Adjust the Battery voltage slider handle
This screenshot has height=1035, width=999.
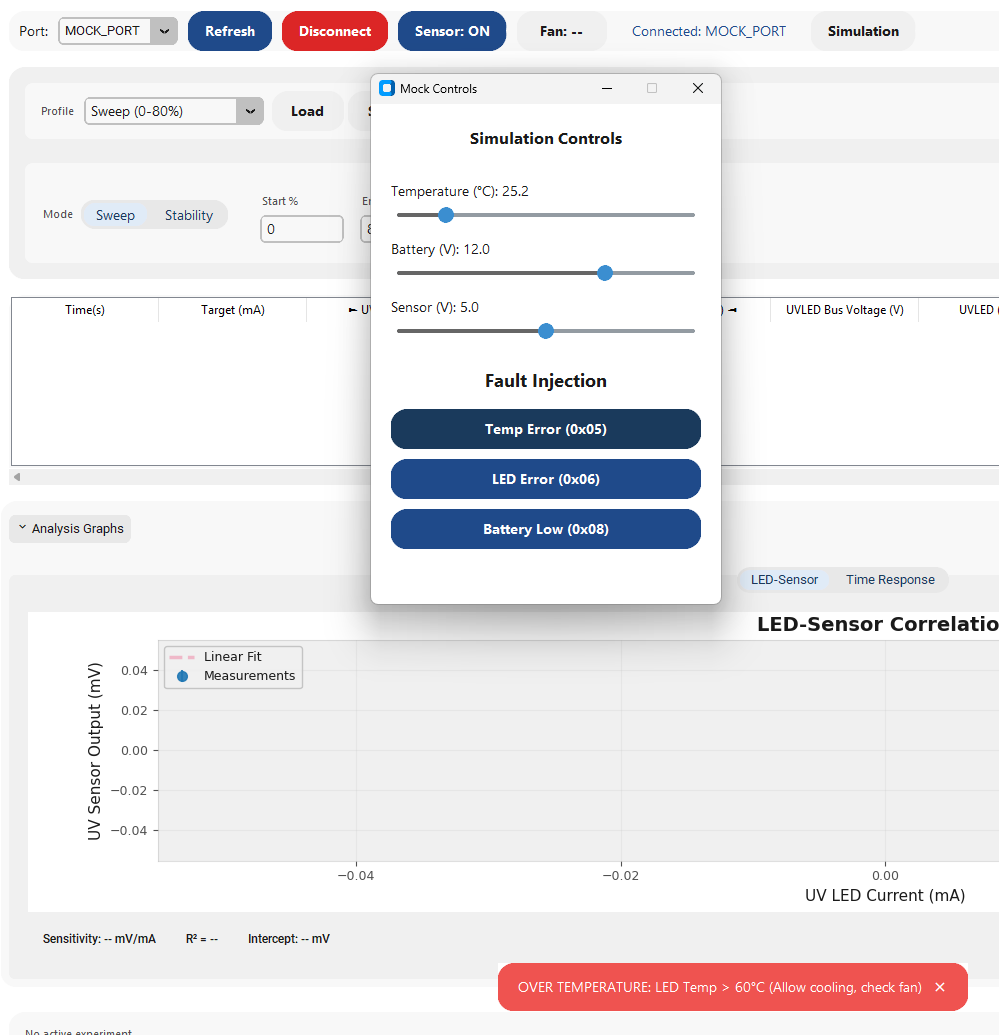point(605,273)
